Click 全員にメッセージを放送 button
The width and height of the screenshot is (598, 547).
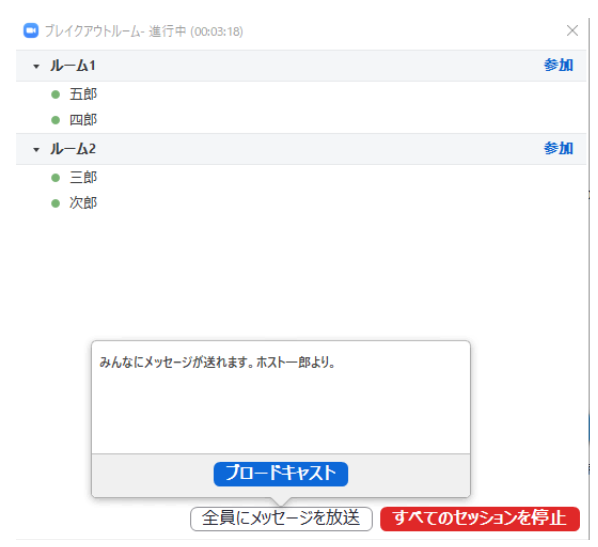pos(281,518)
